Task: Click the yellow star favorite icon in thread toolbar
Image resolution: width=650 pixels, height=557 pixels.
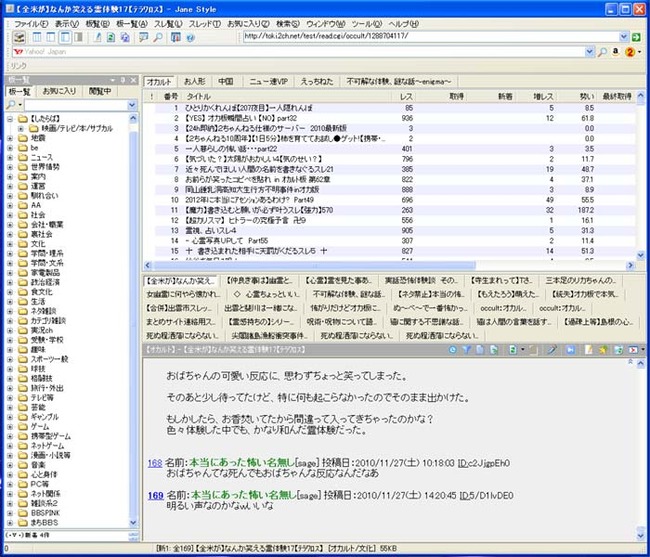Action: coord(603,350)
